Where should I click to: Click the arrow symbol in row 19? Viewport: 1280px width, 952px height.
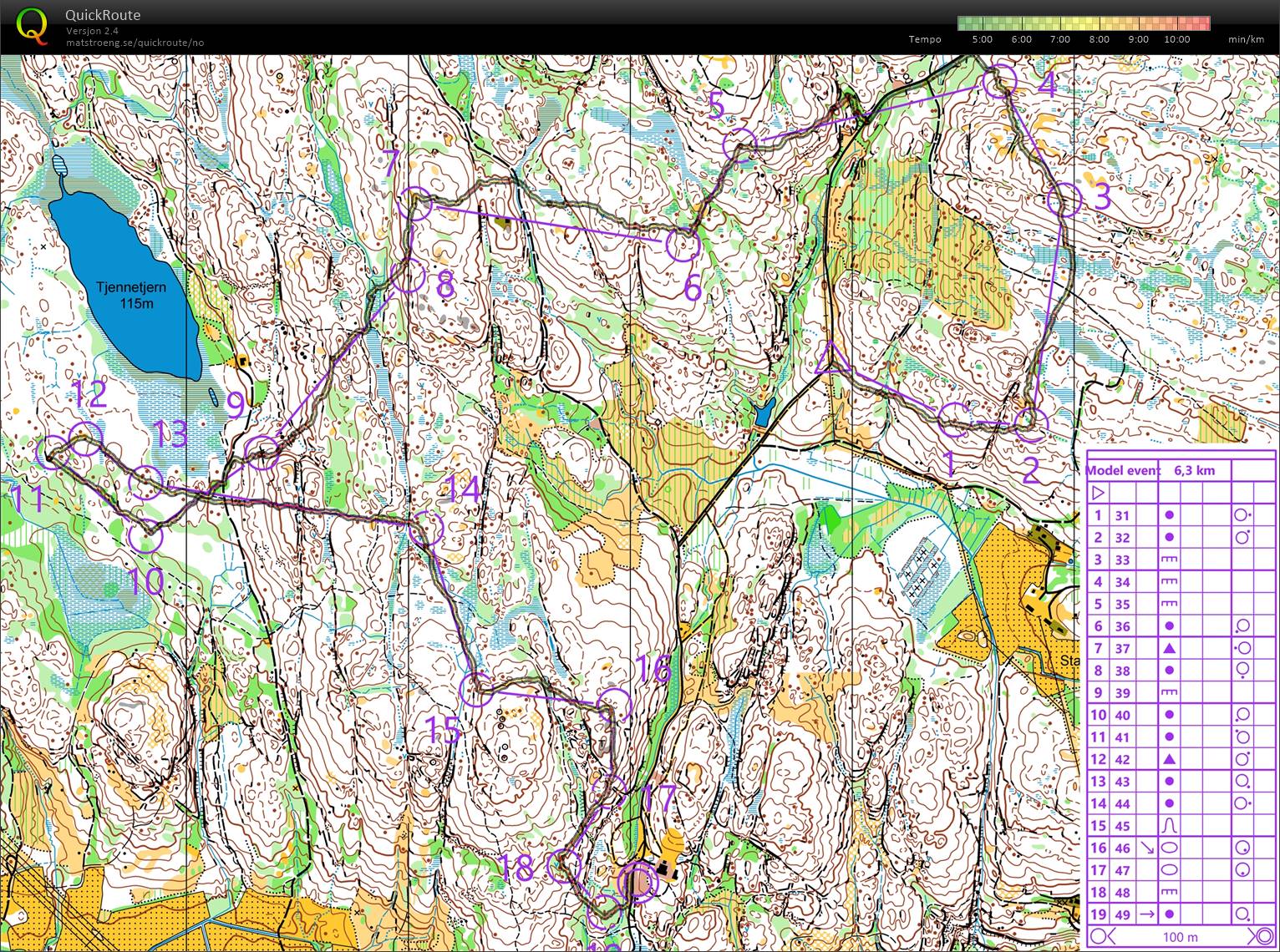1147,914
